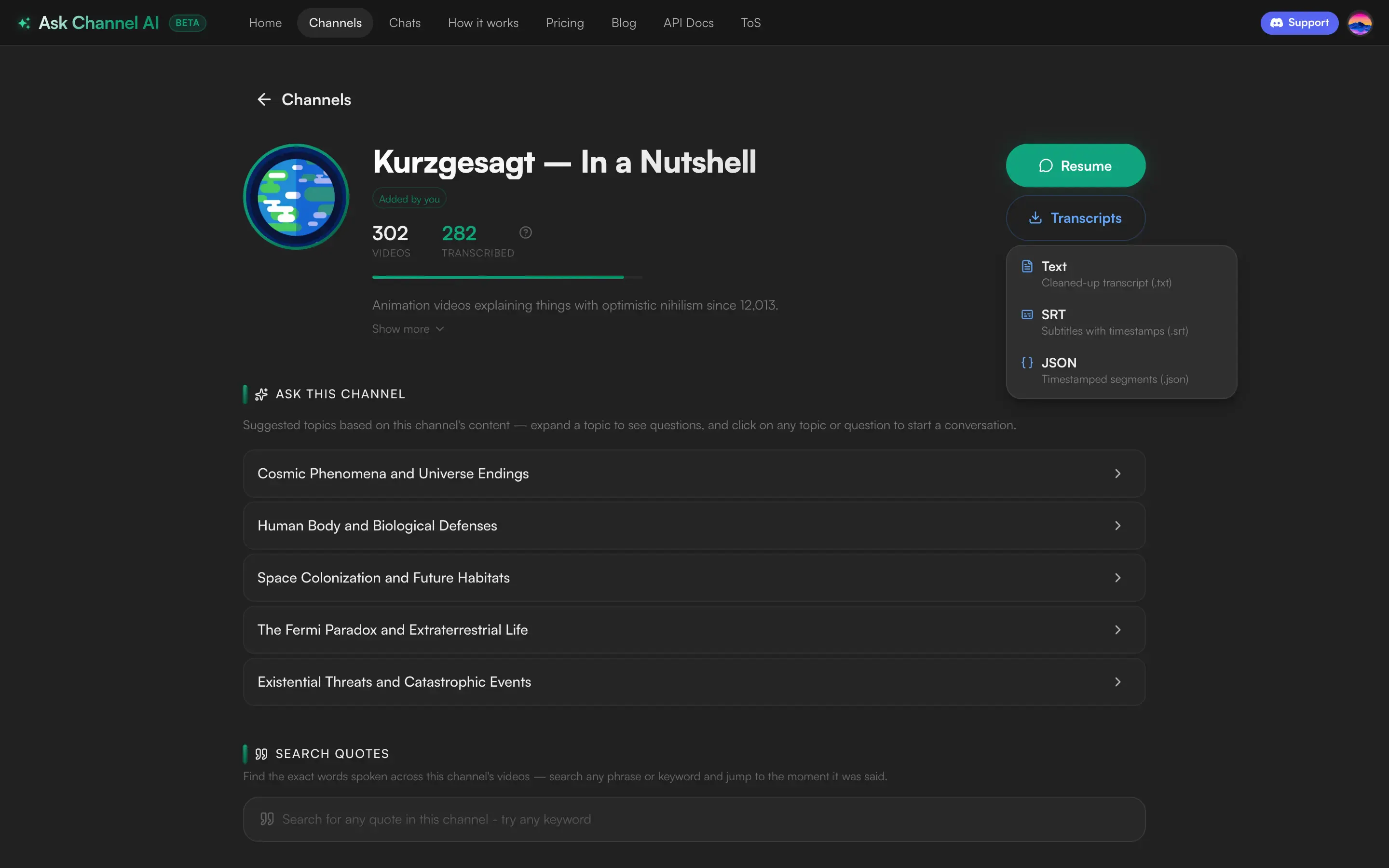Expand Existential Threats and Catastrophic Events topic
Image resolution: width=1389 pixels, height=868 pixels.
[x=694, y=682]
